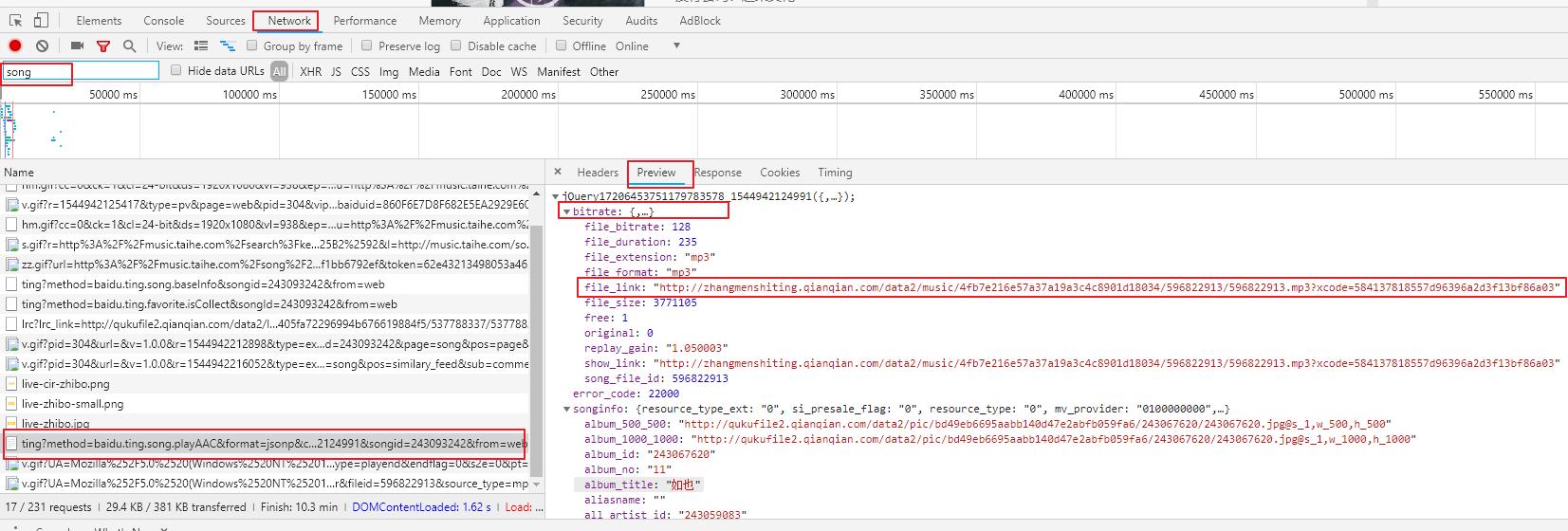Show the Headers tab of request
1568x531 pixels.
598,172
